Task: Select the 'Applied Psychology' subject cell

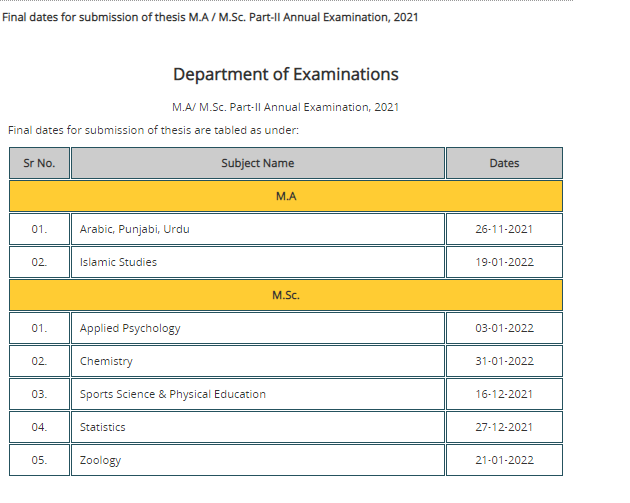Action: (x=258, y=328)
